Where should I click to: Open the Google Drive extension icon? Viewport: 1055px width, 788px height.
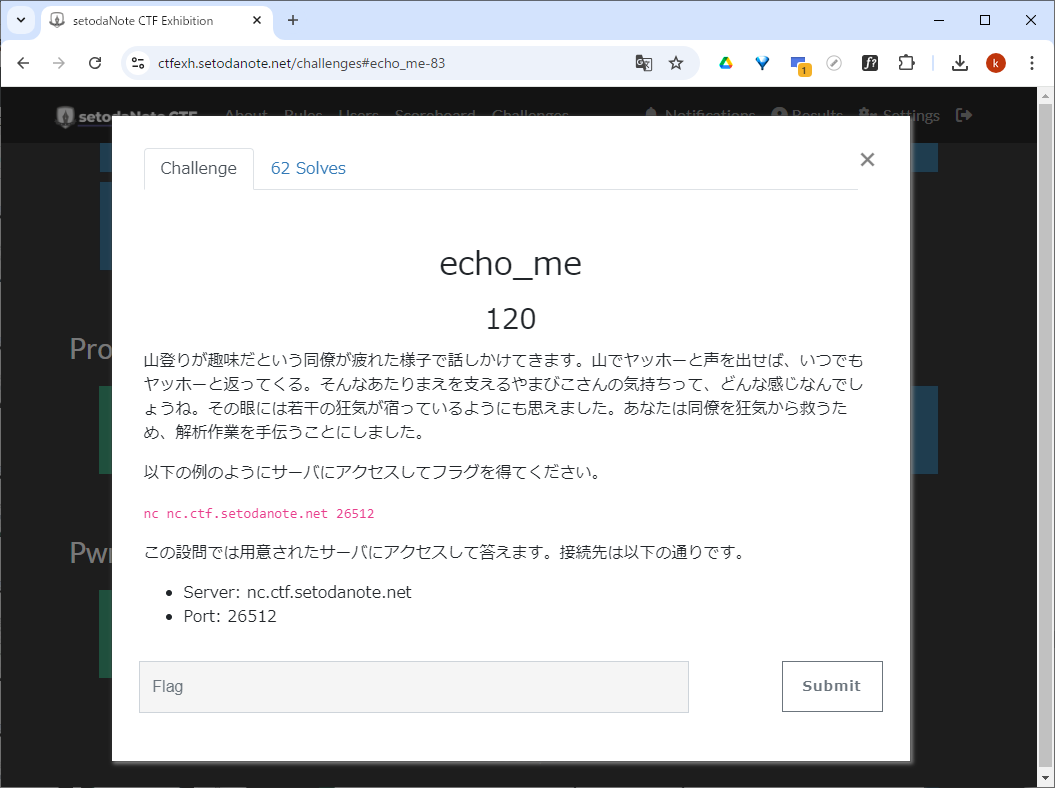pos(725,63)
